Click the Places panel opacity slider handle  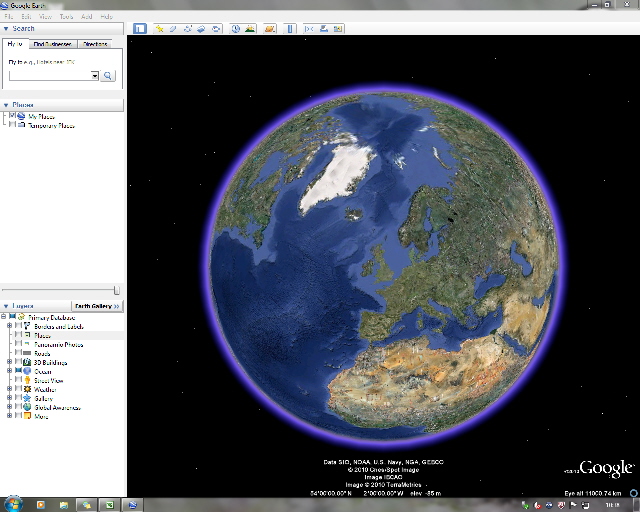[x=116, y=290]
